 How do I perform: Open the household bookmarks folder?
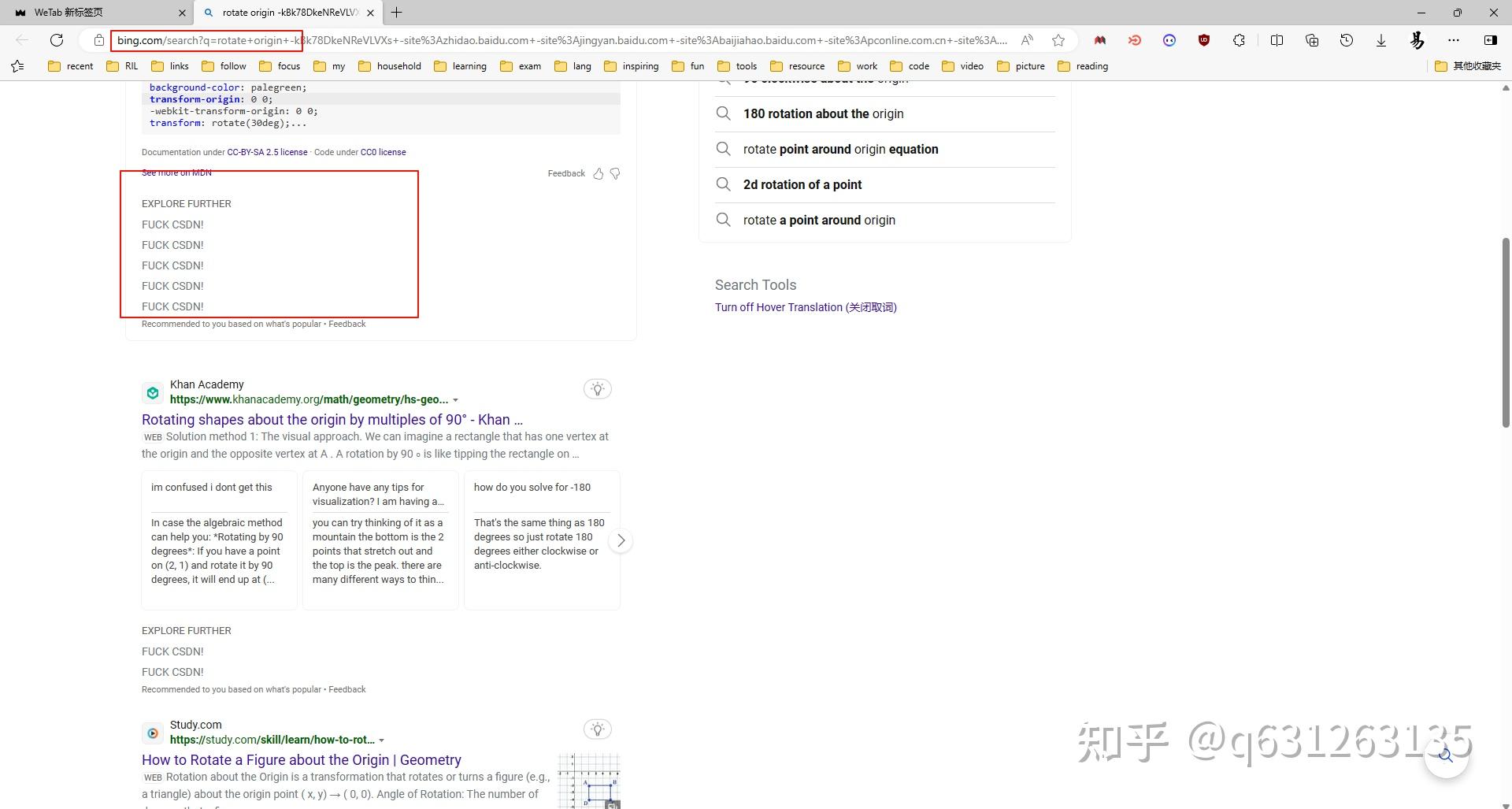pos(390,66)
